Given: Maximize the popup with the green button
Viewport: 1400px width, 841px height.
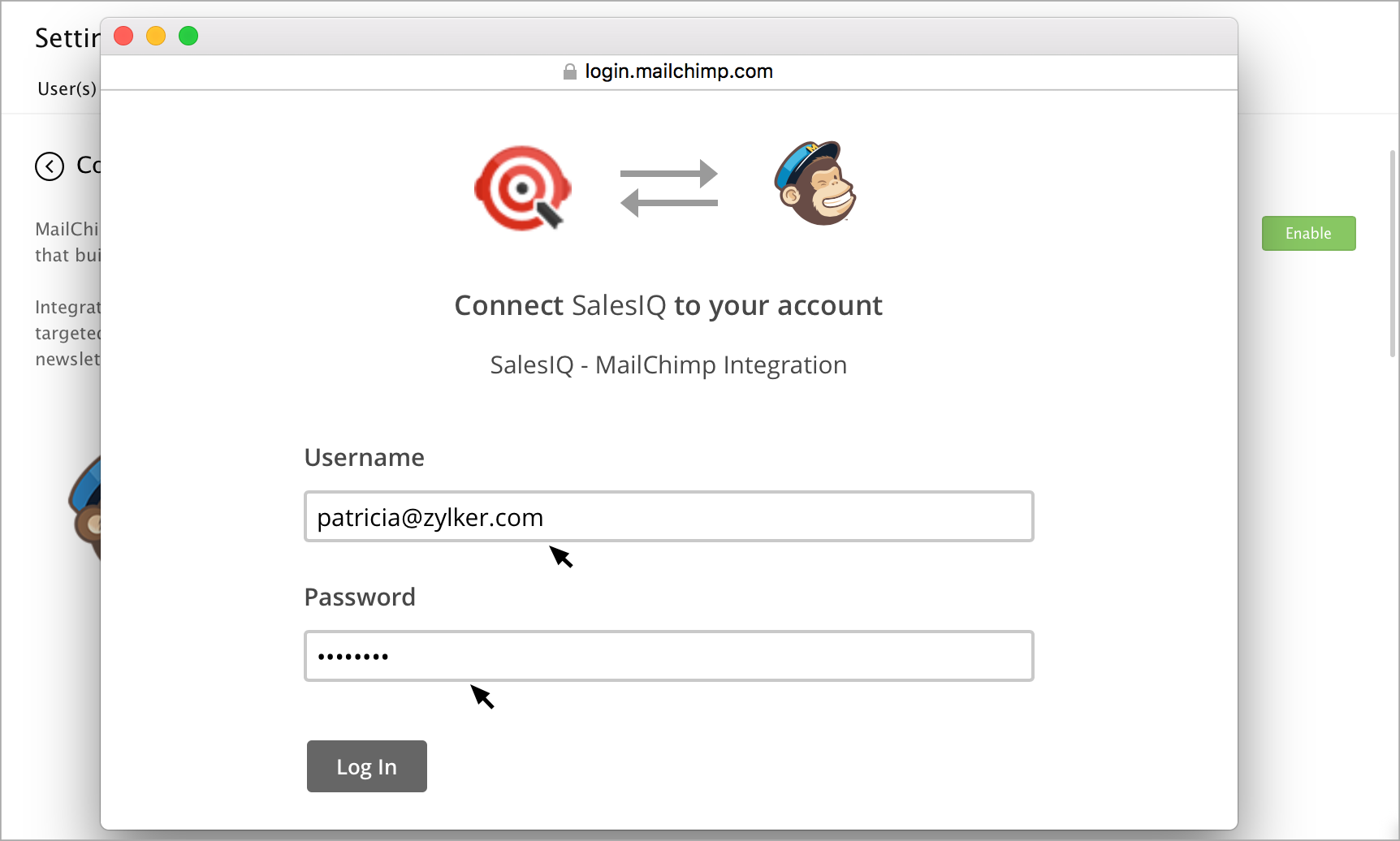Looking at the screenshot, I should 188,36.
